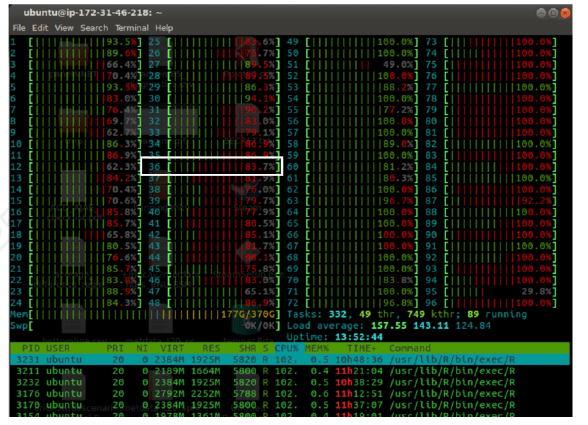The height and width of the screenshot is (425, 588).
Task: Sort by VIRT column header
Action: (172, 348)
